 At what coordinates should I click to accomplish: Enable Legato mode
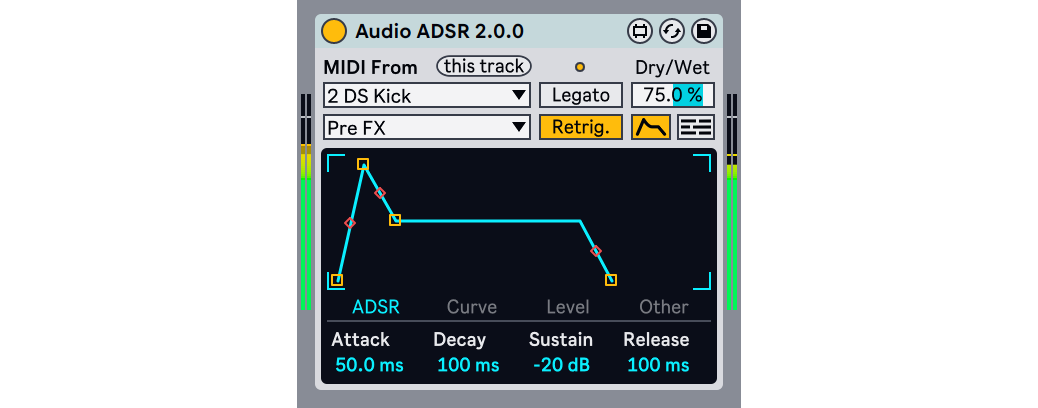tap(580, 96)
